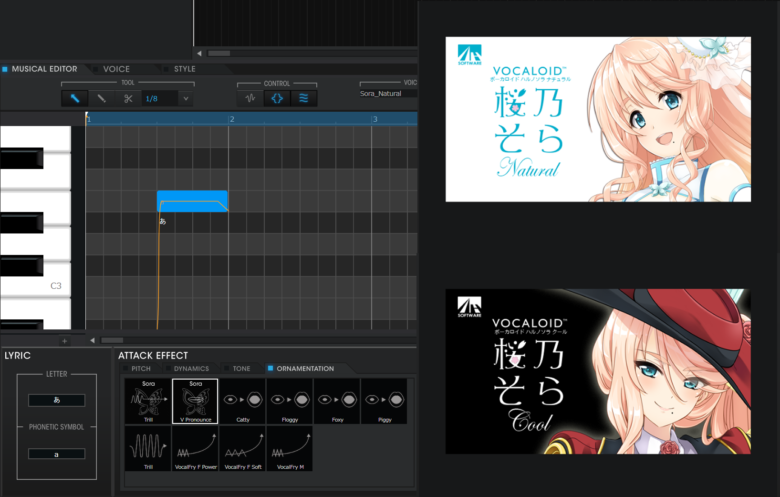Toggle the wavy lines control button

pyautogui.click(x=303, y=98)
